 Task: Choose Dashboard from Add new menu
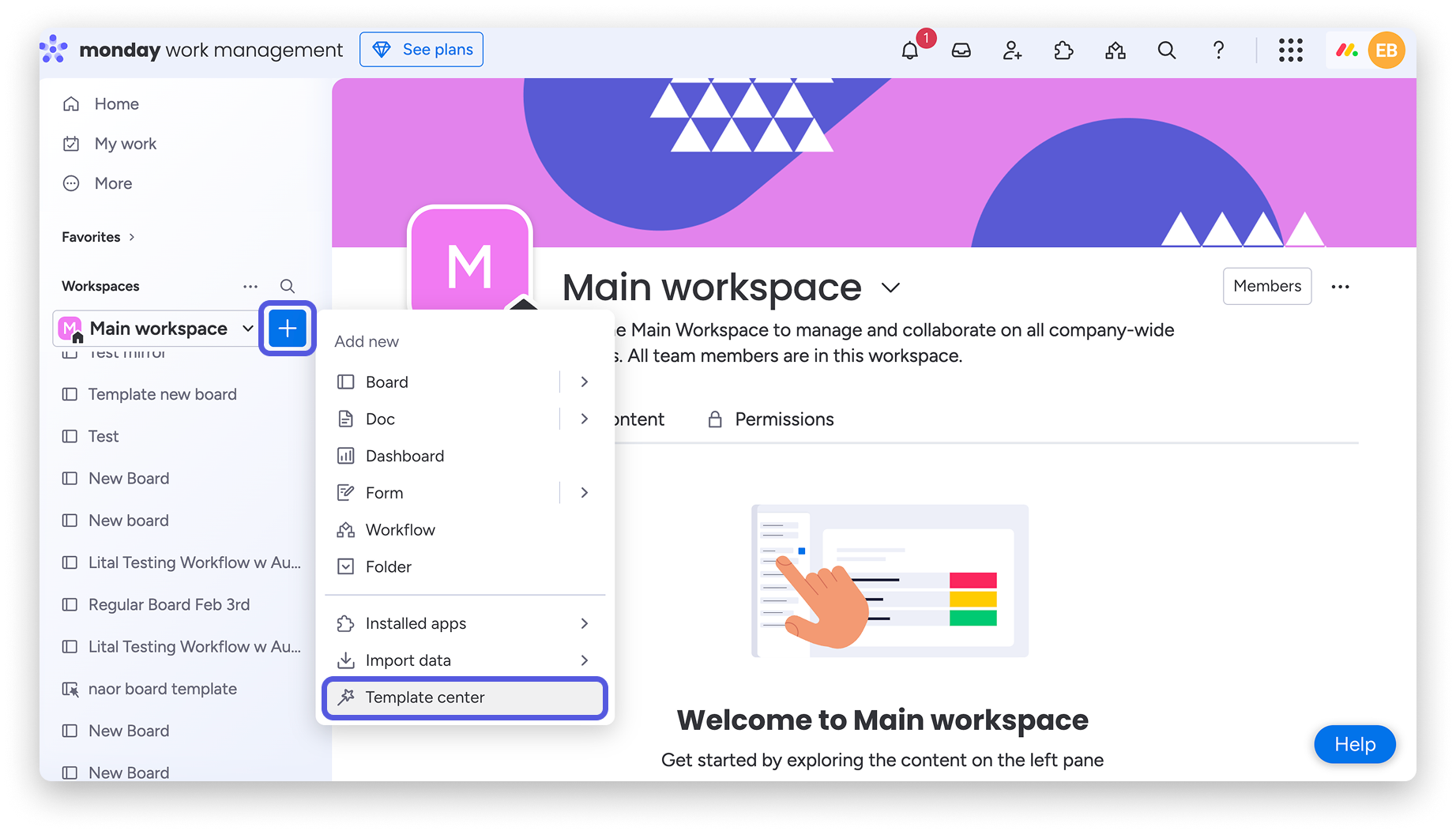465,457
